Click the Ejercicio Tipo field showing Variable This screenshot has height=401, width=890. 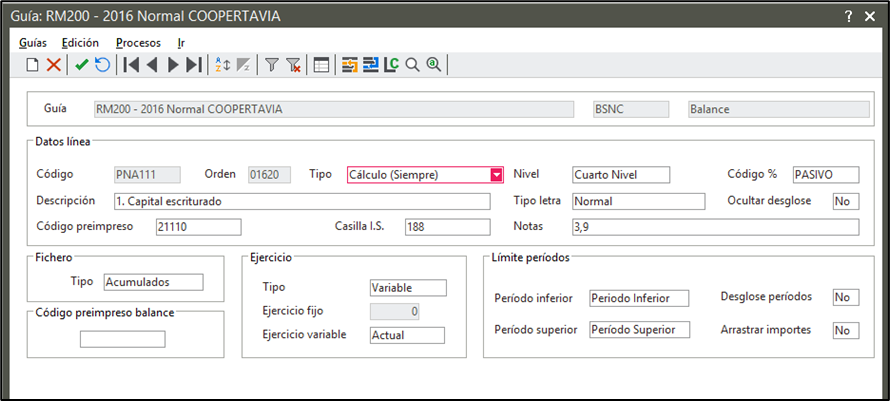408,287
